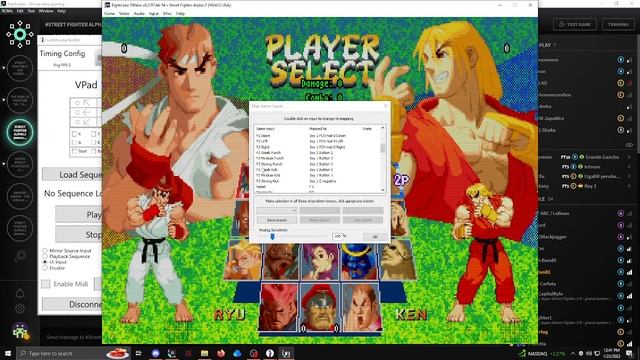Select the Weak Punch row in input list

pos(317,152)
